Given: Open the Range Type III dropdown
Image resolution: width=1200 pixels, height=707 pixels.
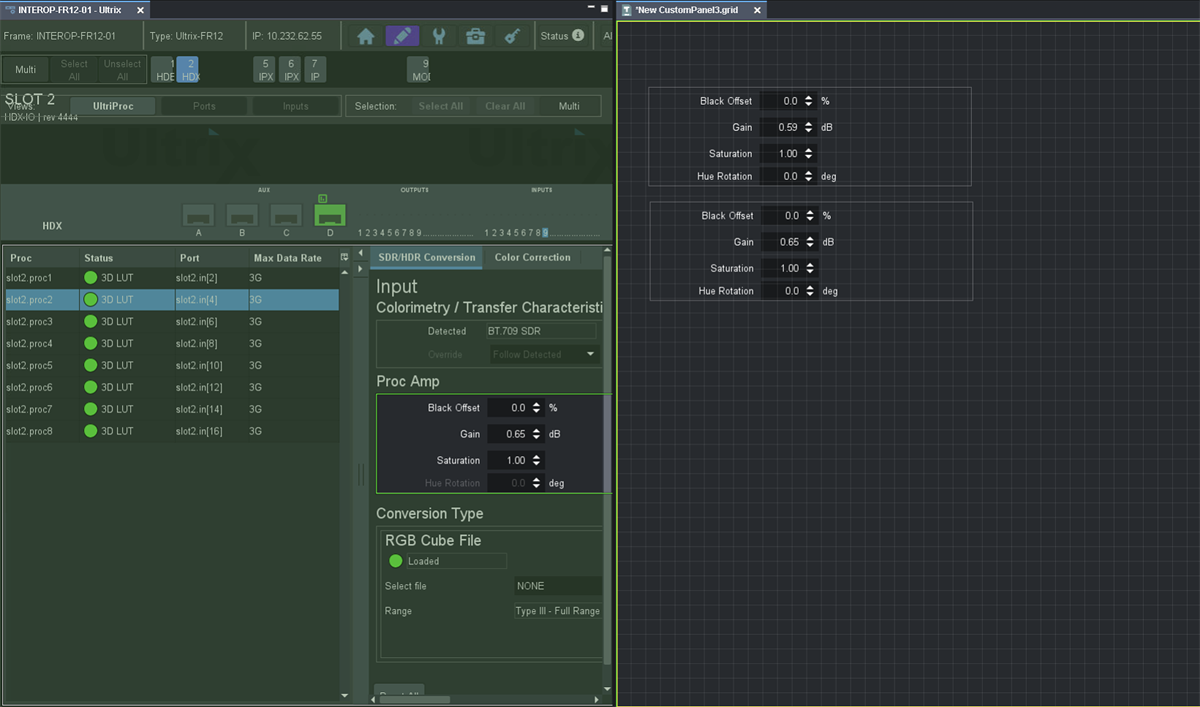Looking at the screenshot, I should tap(558, 611).
